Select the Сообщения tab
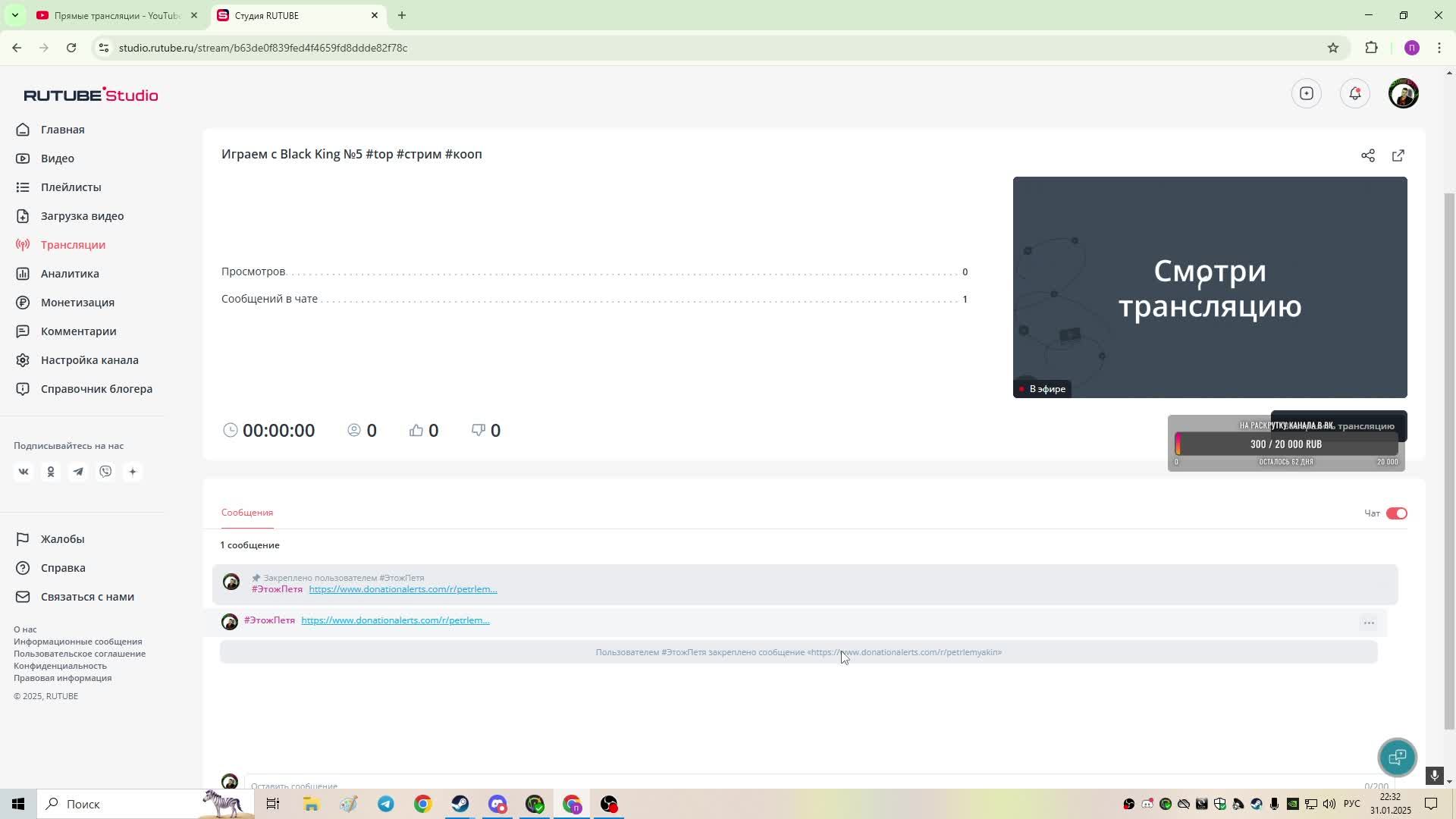The height and width of the screenshot is (819, 1456). [246, 513]
